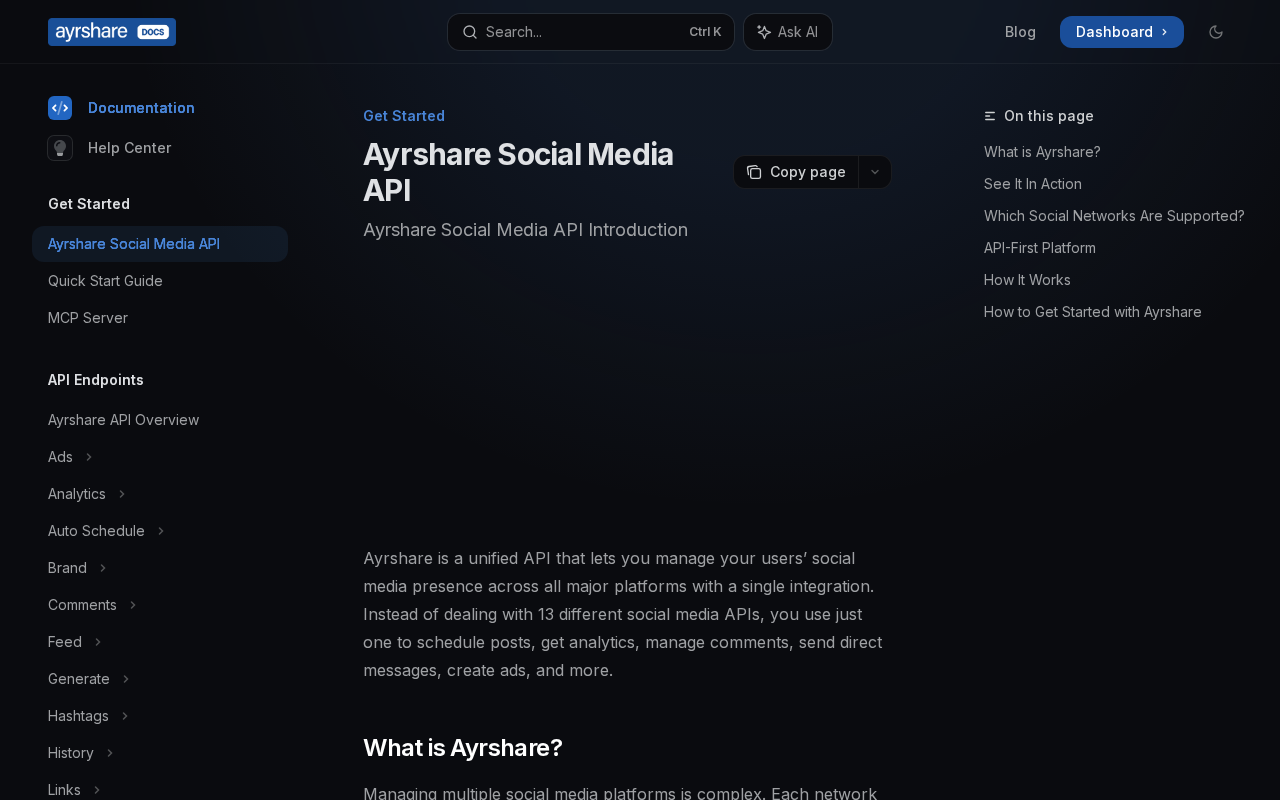Image resolution: width=1280 pixels, height=800 pixels.
Task: Click the Get Started breadcrumb link
Action: coord(404,116)
